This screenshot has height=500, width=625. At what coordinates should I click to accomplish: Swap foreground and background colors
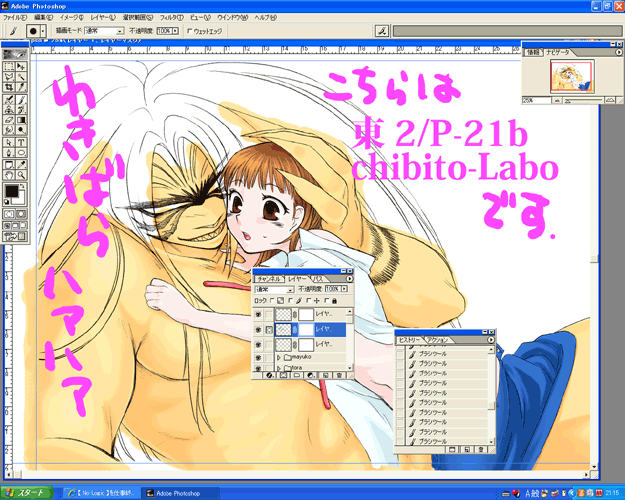(x=23, y=186)
